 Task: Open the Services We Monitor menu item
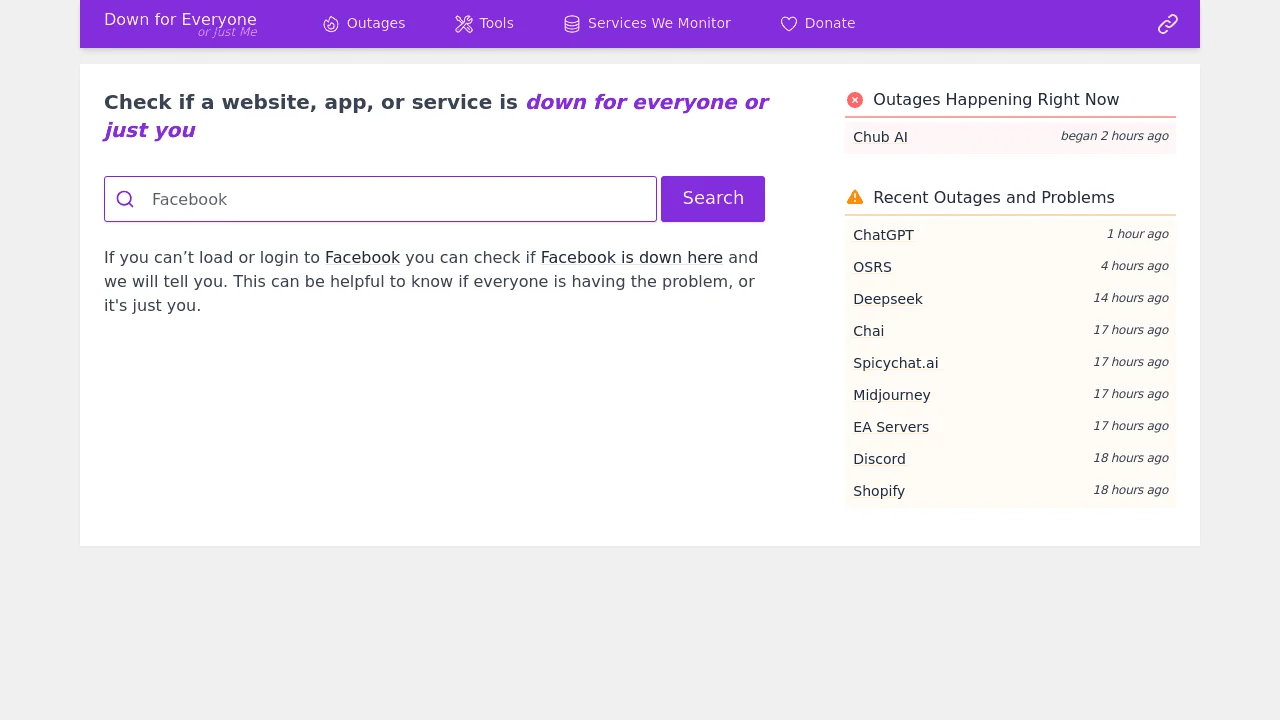click(658, 24)
